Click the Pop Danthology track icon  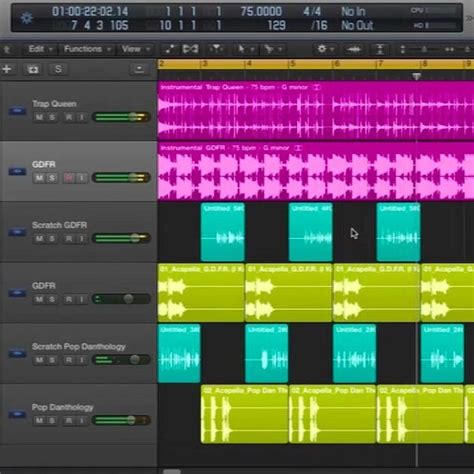coord(17,414)
